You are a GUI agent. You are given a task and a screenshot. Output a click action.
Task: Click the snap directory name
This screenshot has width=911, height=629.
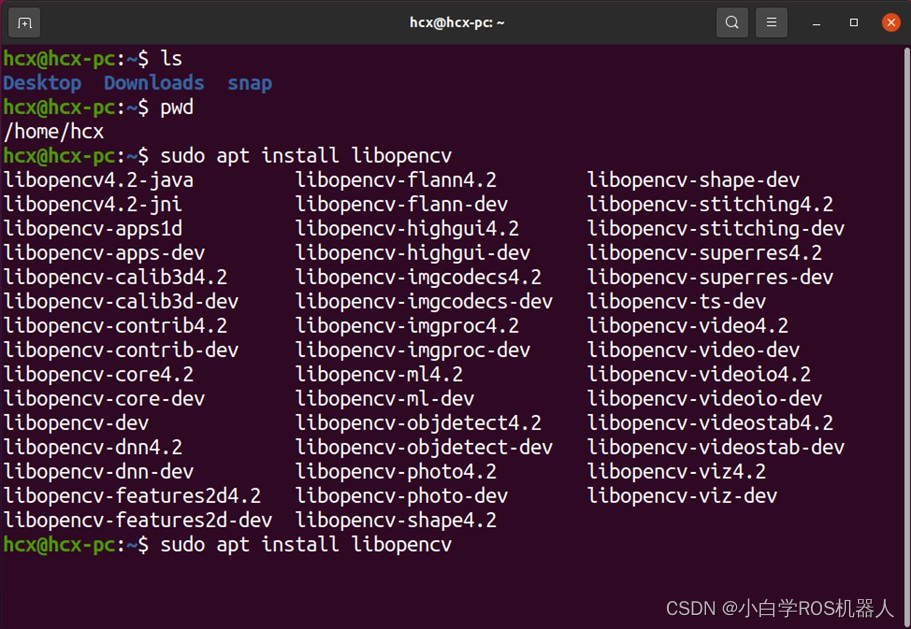(x=249, y=83)
